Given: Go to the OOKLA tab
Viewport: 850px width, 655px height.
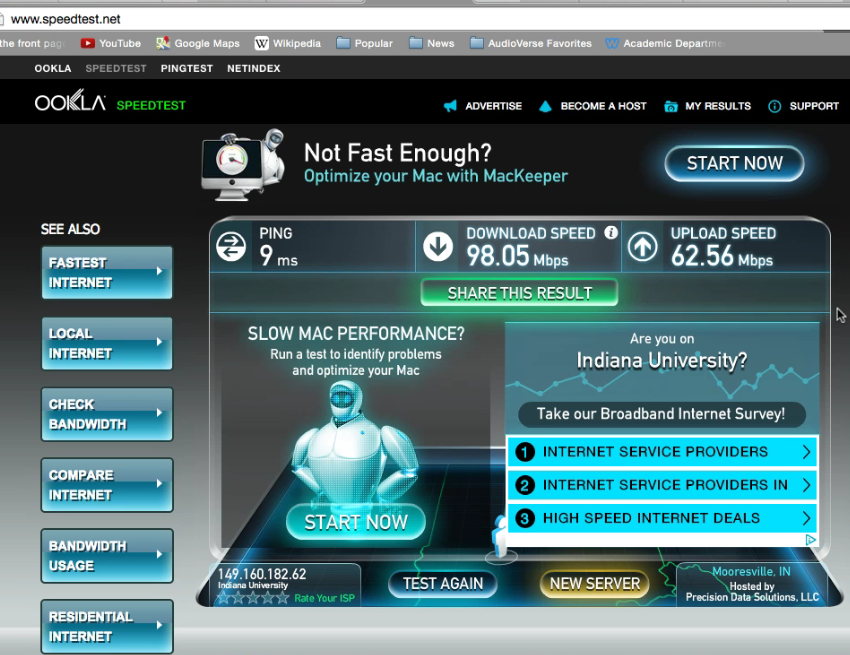Looking at the screenshot, I should point(53,68).
